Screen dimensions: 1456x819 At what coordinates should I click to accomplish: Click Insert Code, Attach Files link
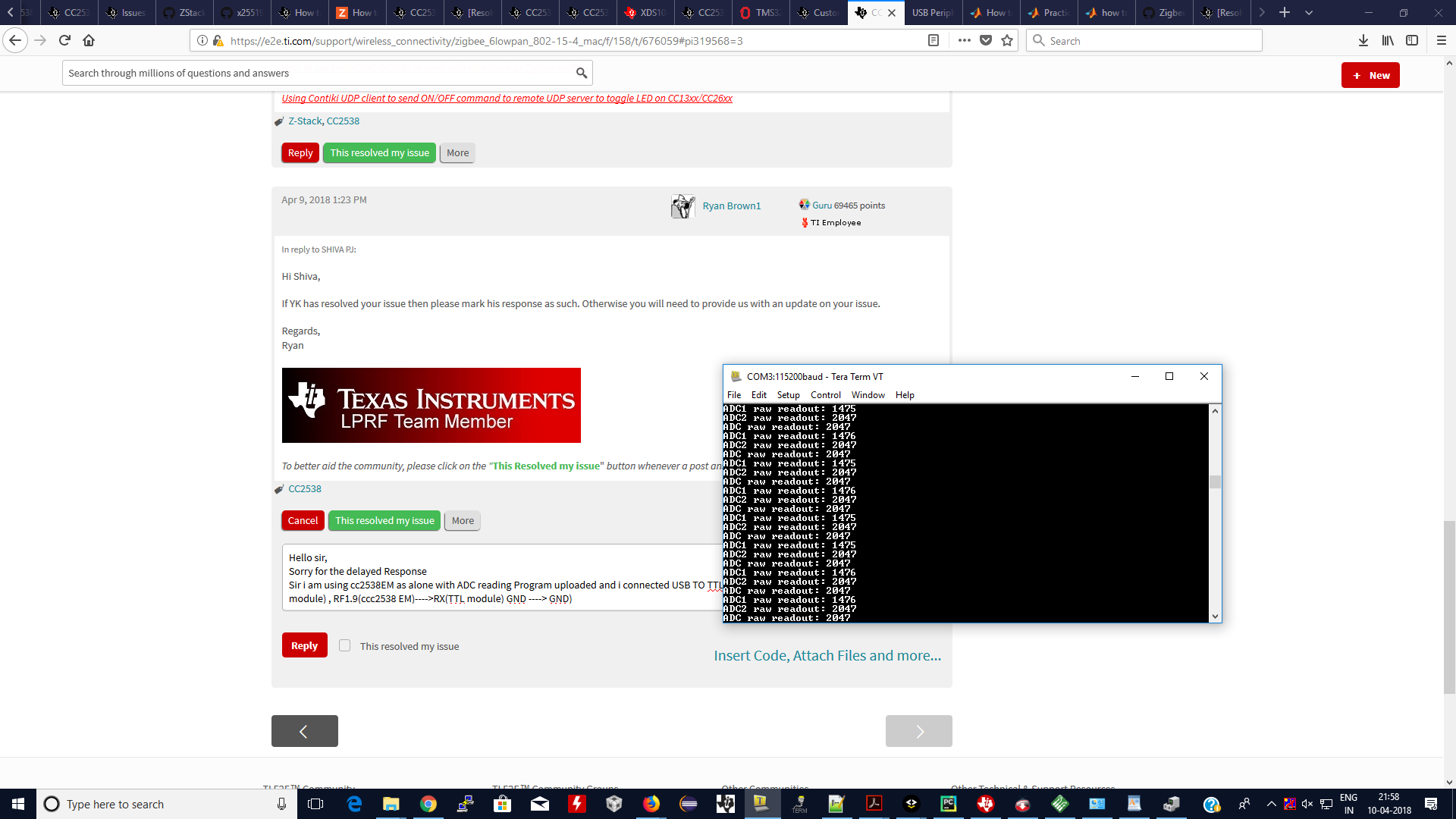pos(827,656)
